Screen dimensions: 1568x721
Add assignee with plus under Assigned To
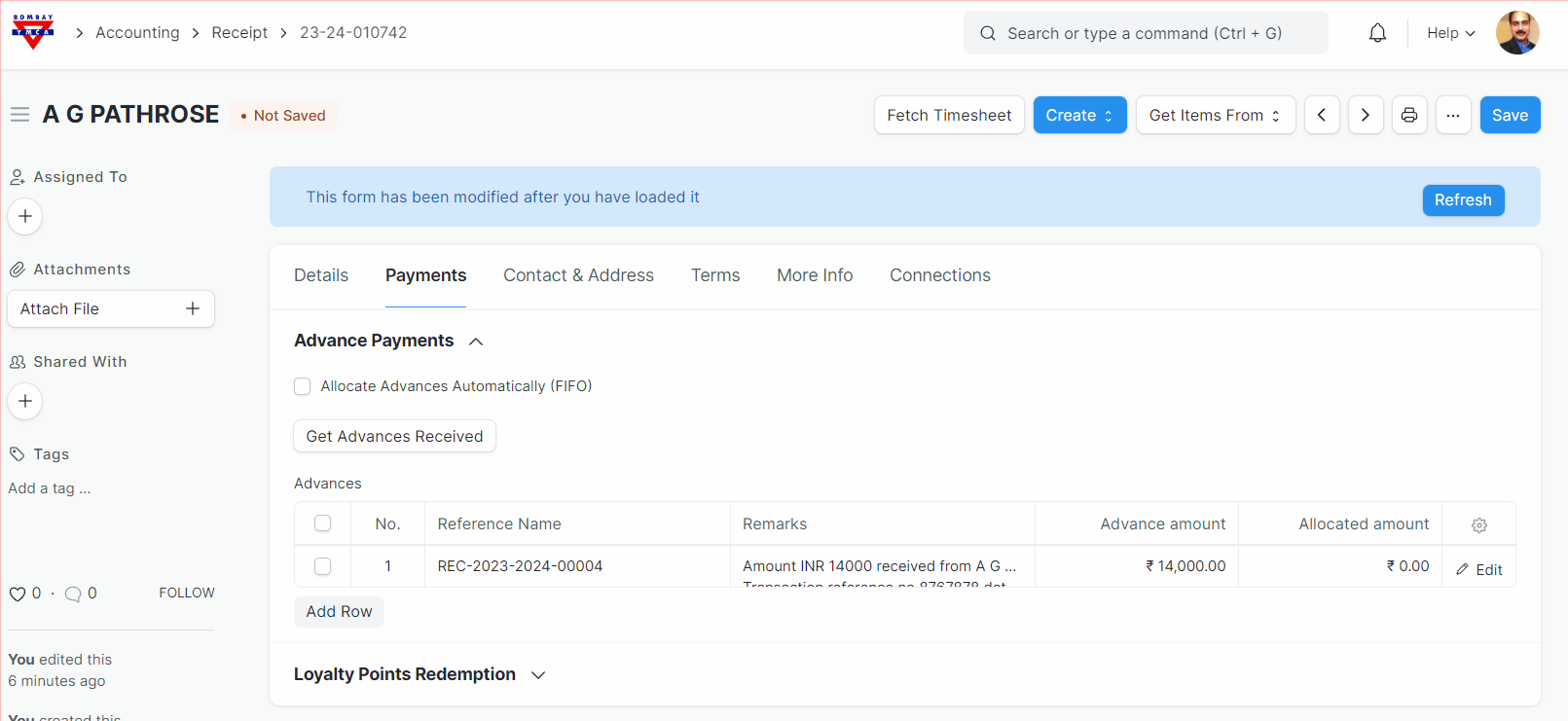pos(25,216)
